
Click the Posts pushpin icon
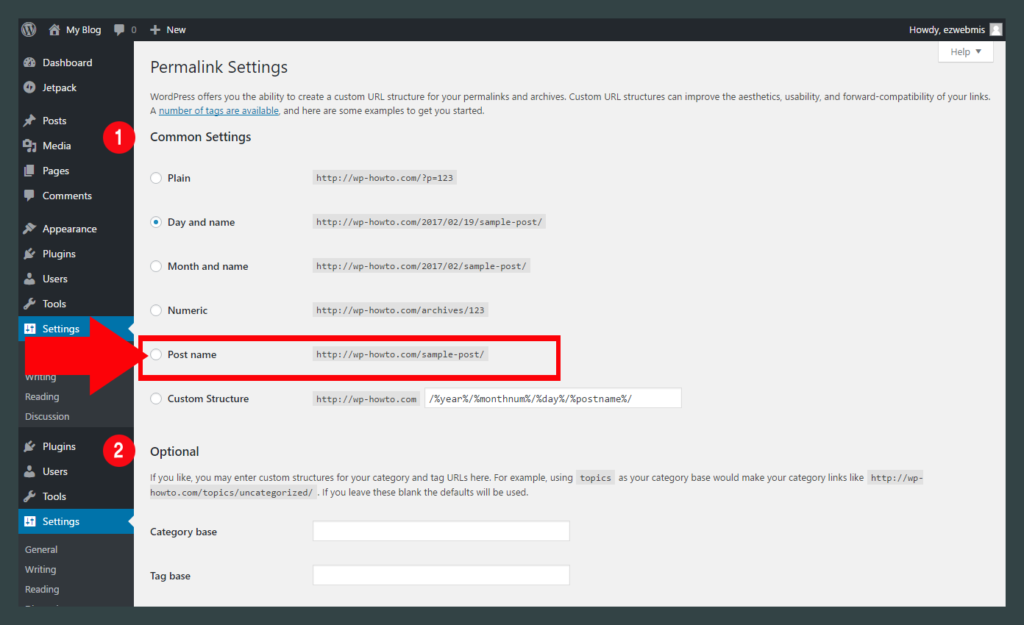point(29,121)
